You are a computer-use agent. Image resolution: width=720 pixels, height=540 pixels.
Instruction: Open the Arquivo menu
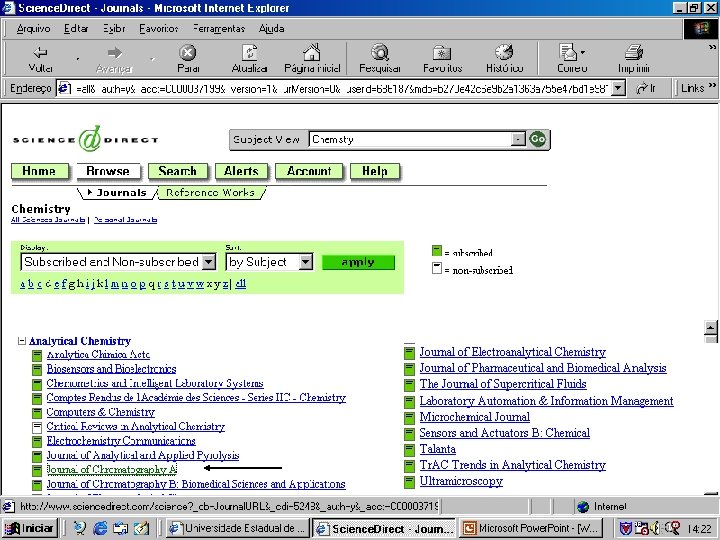(x=33, y=28)
